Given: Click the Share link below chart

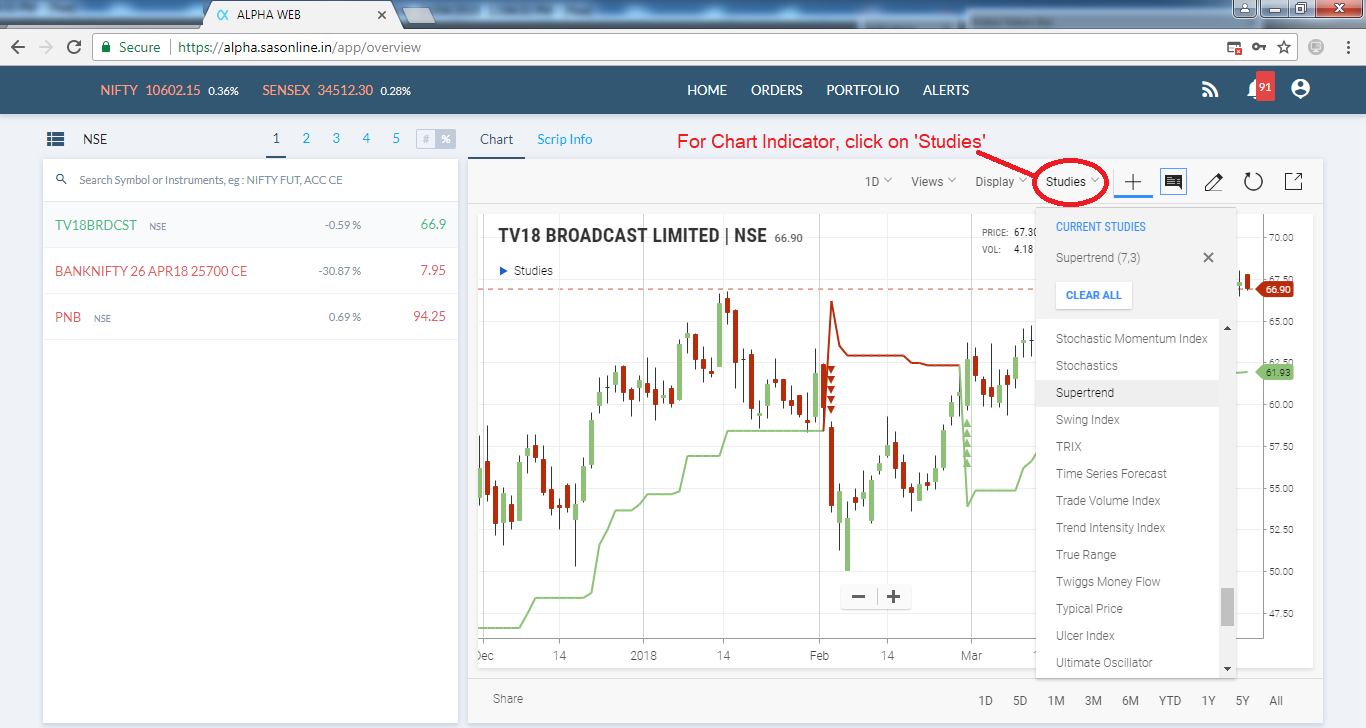Looking at the screenshot, I should point(508,699).
